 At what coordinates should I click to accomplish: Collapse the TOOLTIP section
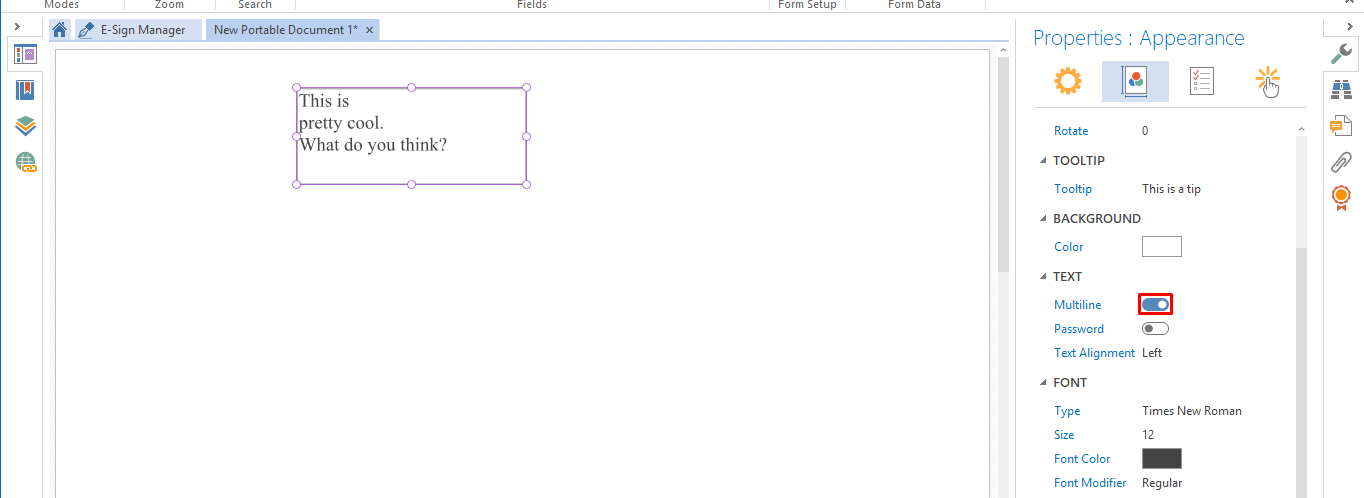(x=1044, y=161)
